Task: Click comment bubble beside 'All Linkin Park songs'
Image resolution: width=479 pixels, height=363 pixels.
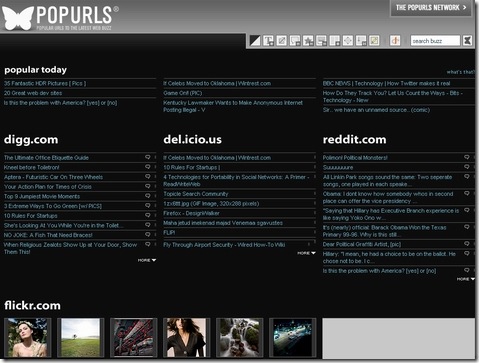Action: 467,176
